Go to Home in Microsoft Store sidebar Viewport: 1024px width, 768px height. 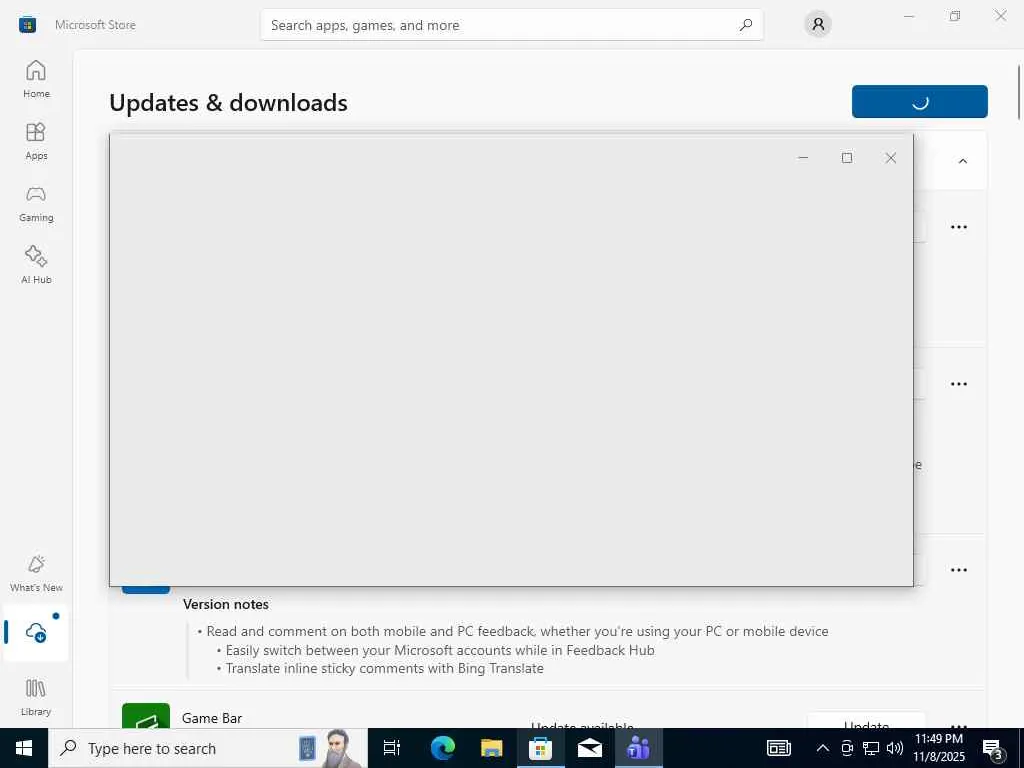[x=36, y=78]
